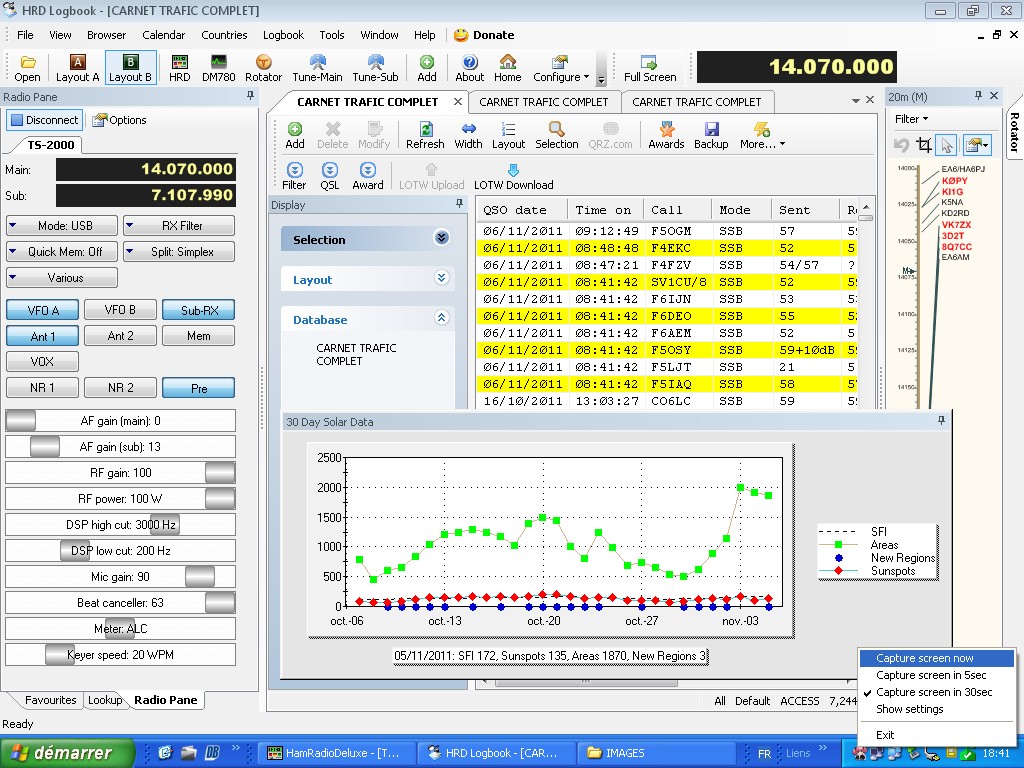1024x768 pixels.
Task: Add a new logbook entry
Action: pyautogui.click(x=295, y=135)
